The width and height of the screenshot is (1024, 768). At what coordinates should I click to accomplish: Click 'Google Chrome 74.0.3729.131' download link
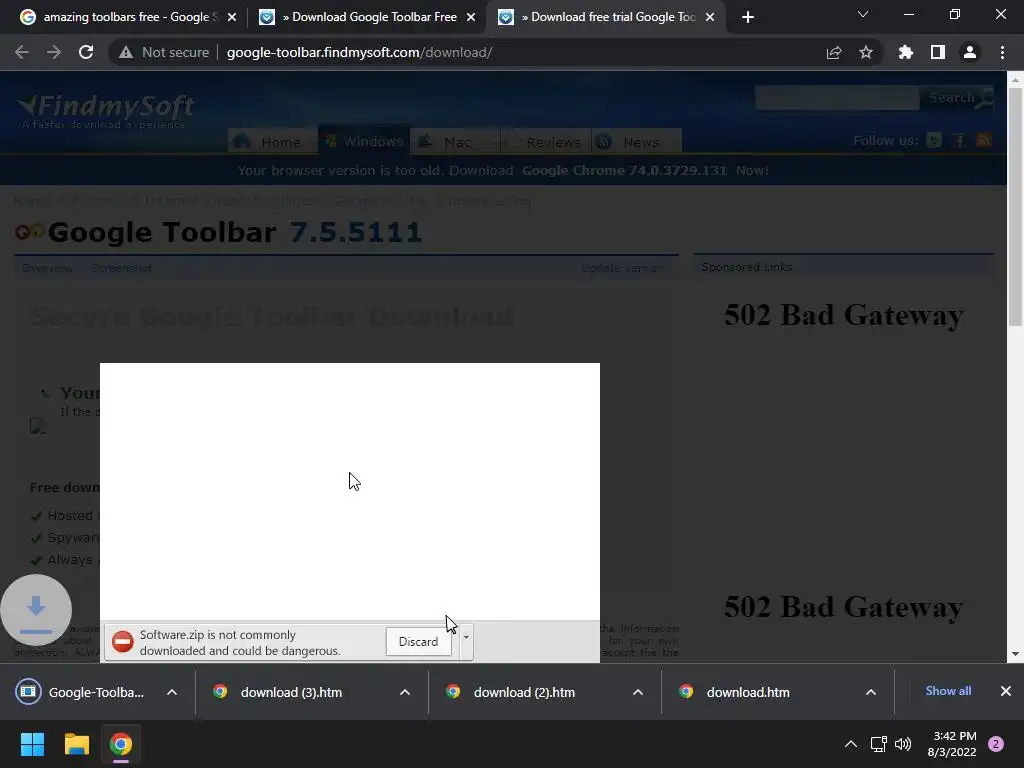(x=624, y=170)
